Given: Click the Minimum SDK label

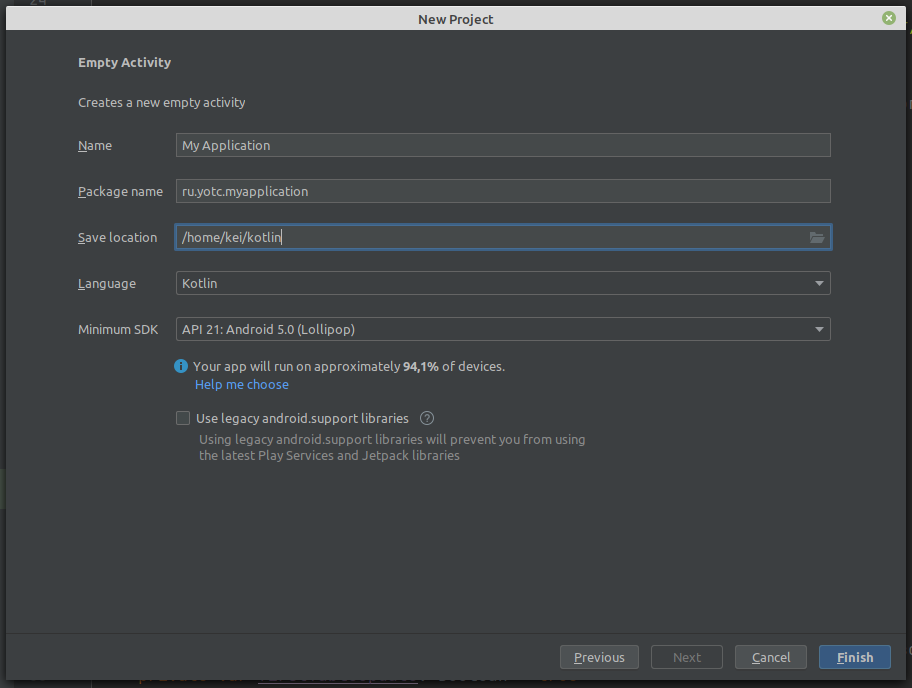Looking at the screenshot, I should pos(118,329).
